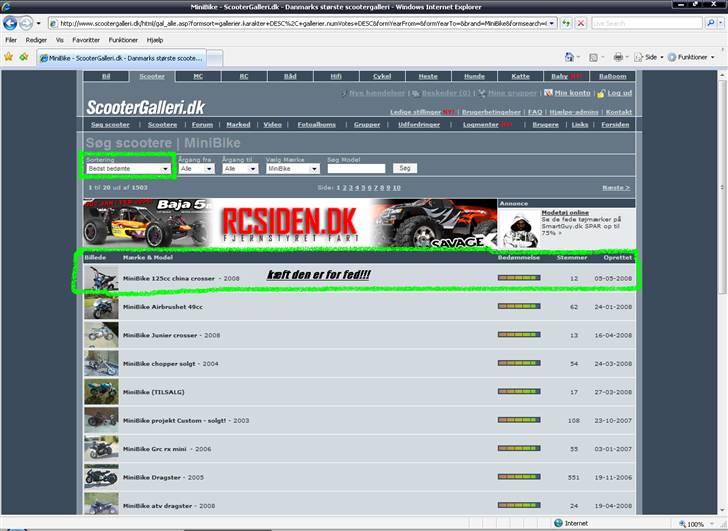Click the Home page icon
The width and height of the screenshot is (728, 531).
[569, 57]
